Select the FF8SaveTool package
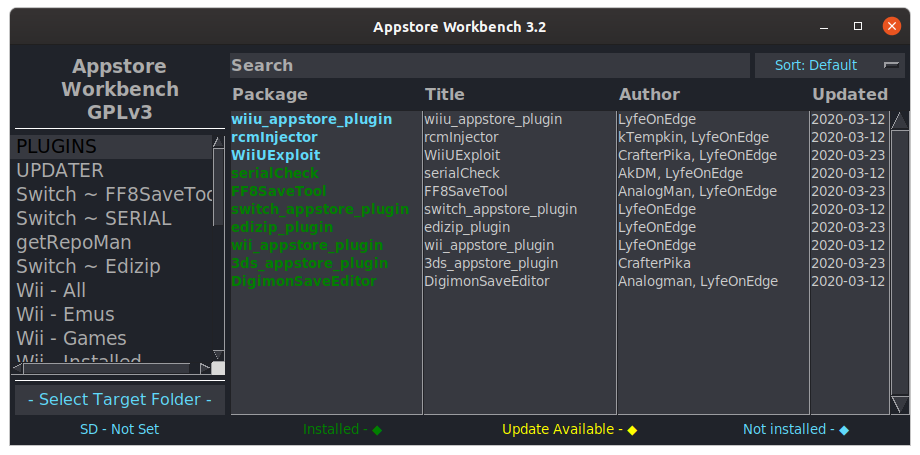 [279, 191]
